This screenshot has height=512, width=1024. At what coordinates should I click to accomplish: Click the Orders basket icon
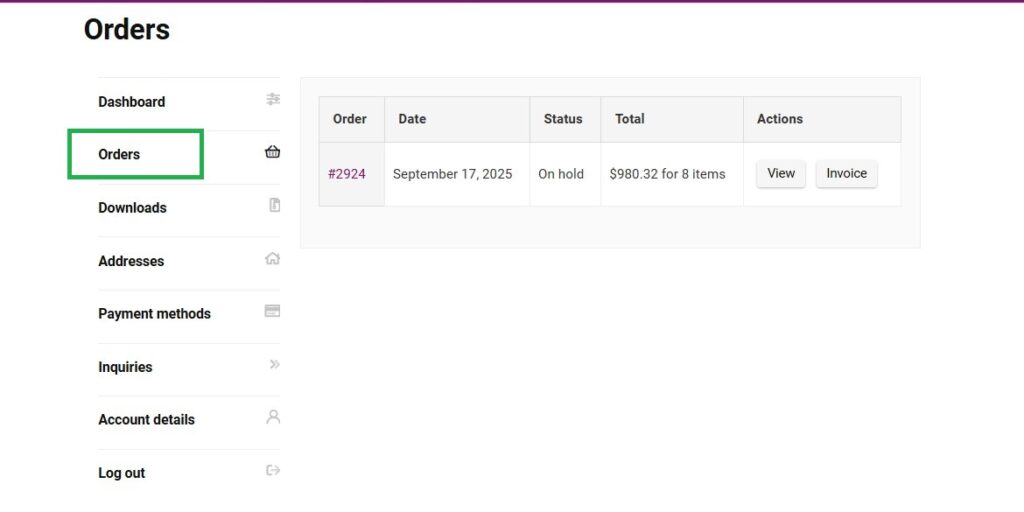tap(272, 152)
